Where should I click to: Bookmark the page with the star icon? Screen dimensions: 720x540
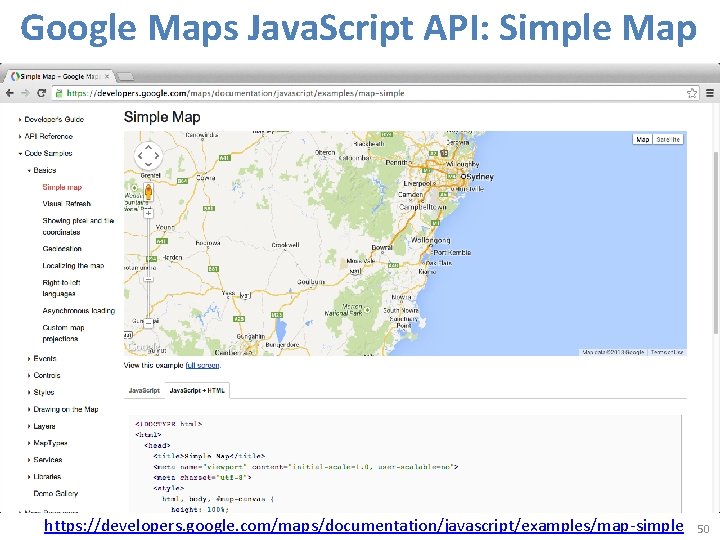[x=692, y=93]
